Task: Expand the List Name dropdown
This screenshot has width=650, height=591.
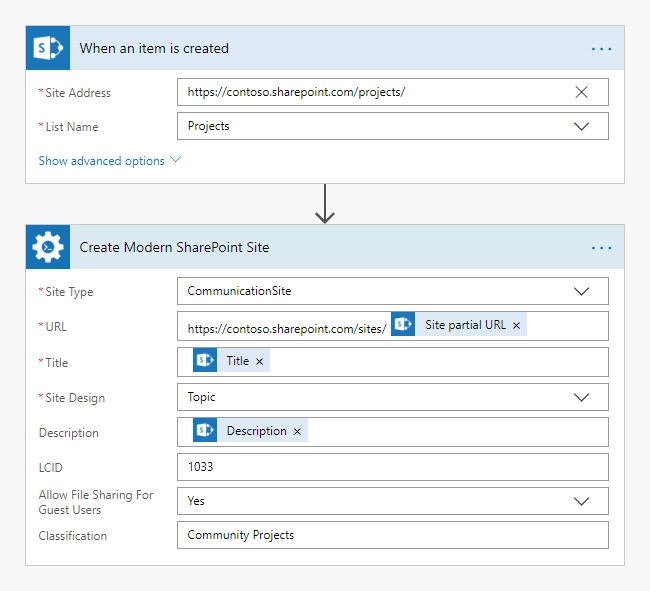Action: point(581,126)
